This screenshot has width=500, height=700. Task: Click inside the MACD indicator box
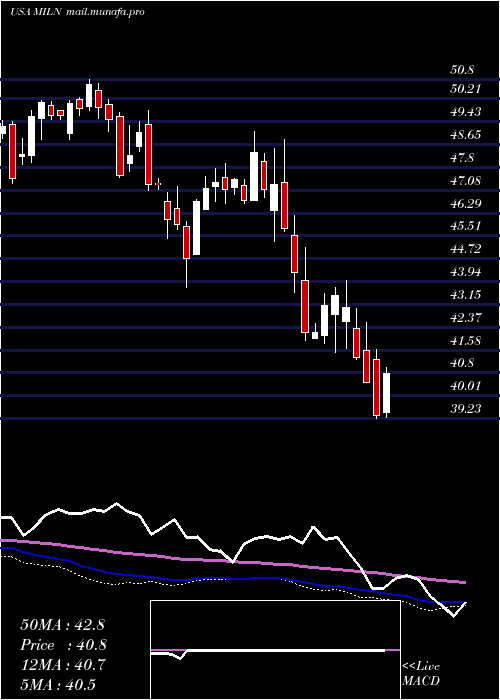coord(275,650)
